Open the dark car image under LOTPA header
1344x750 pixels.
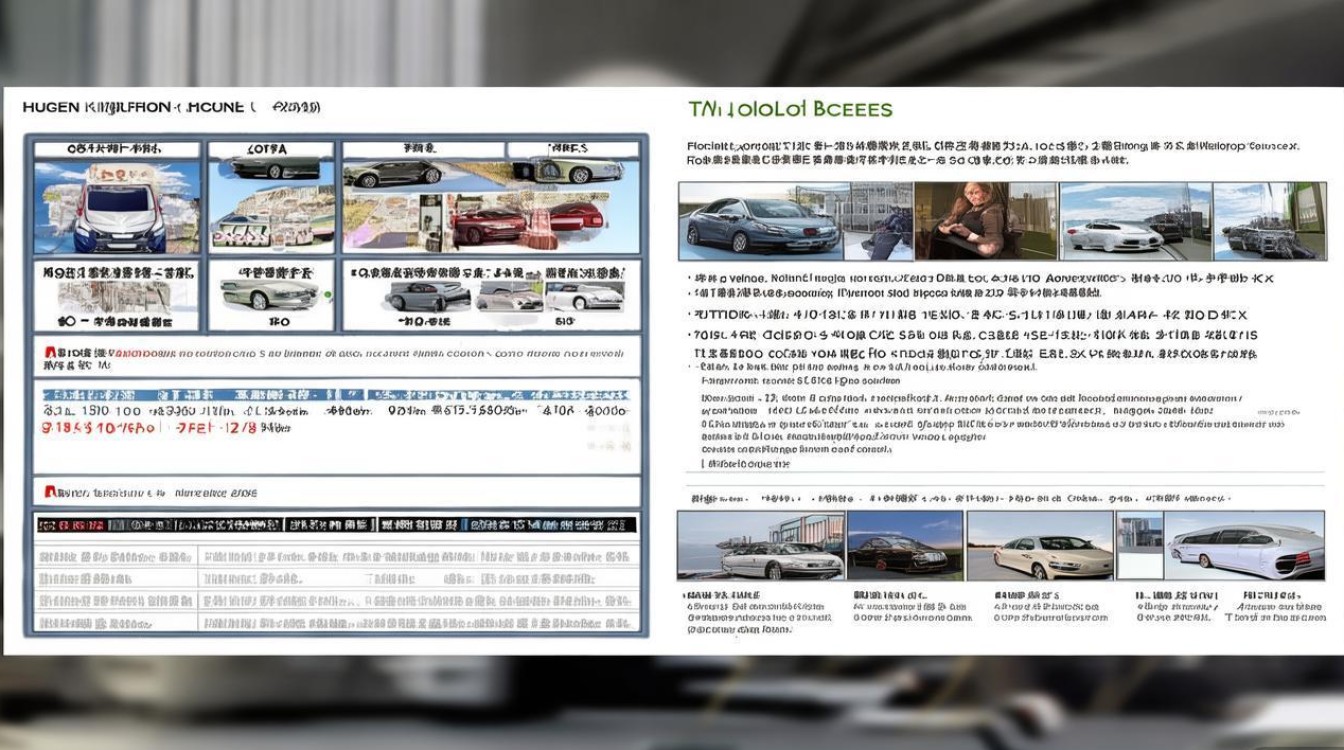click(272, 168)
